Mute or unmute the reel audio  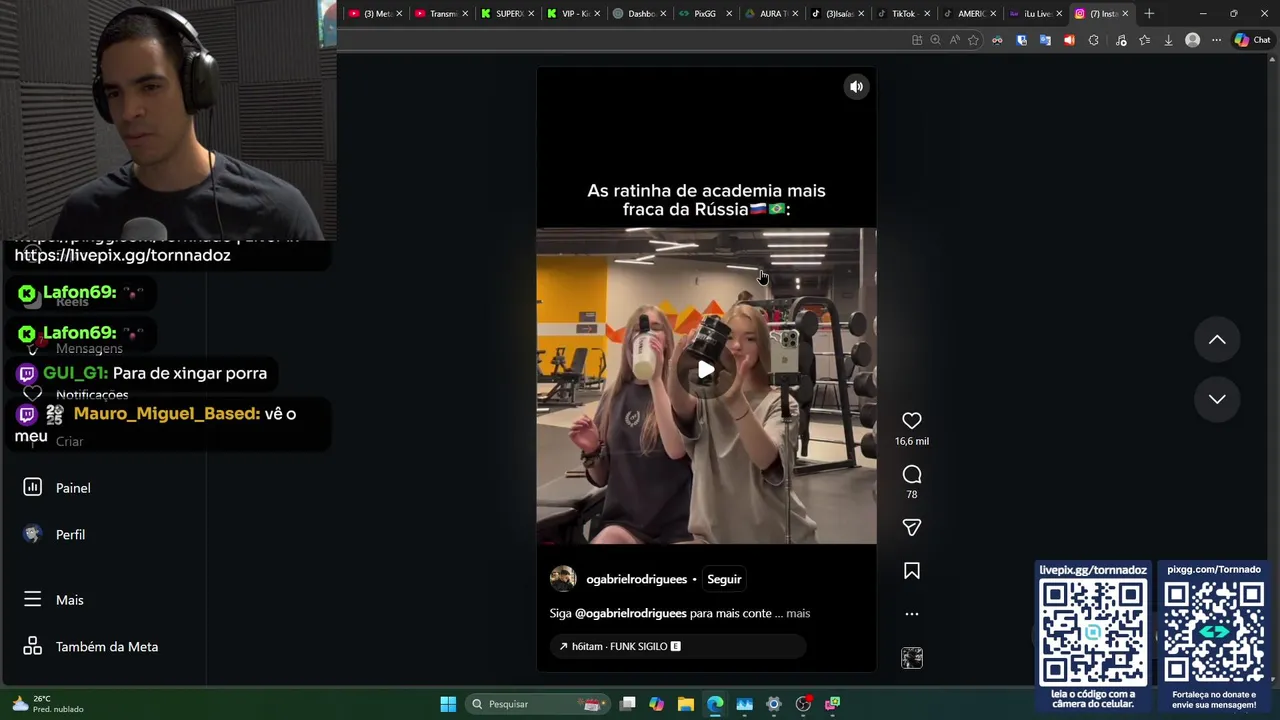point(856,87)
